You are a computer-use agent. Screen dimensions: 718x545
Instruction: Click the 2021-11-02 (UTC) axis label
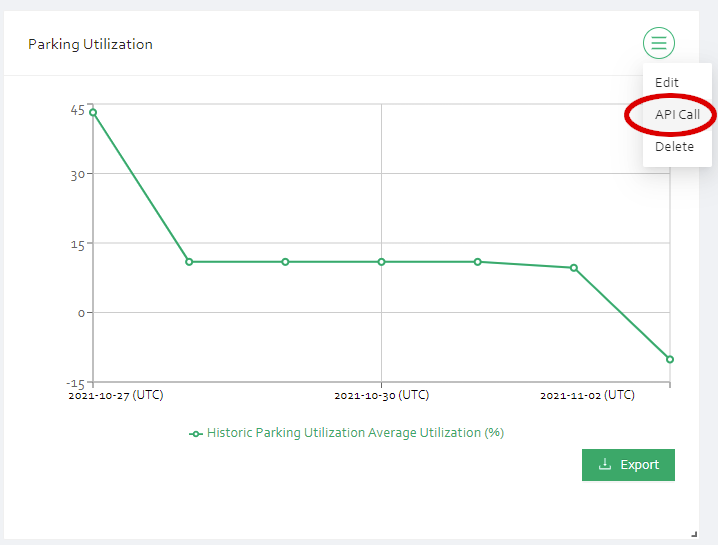(587, 395)
